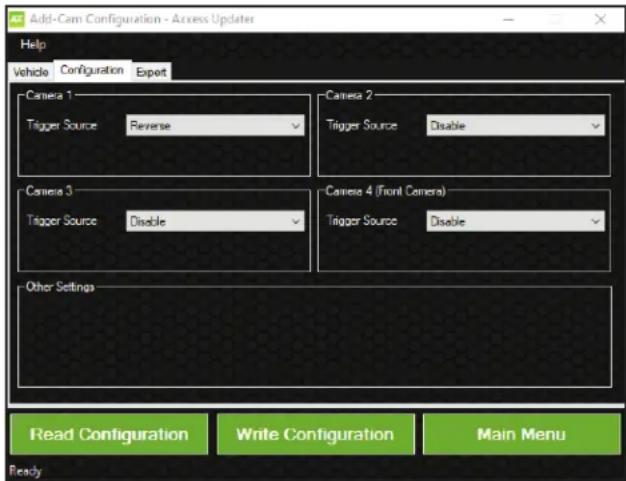626x481 pixels.
Task: Click the Write Configuration button
Action: coord(315,434)
